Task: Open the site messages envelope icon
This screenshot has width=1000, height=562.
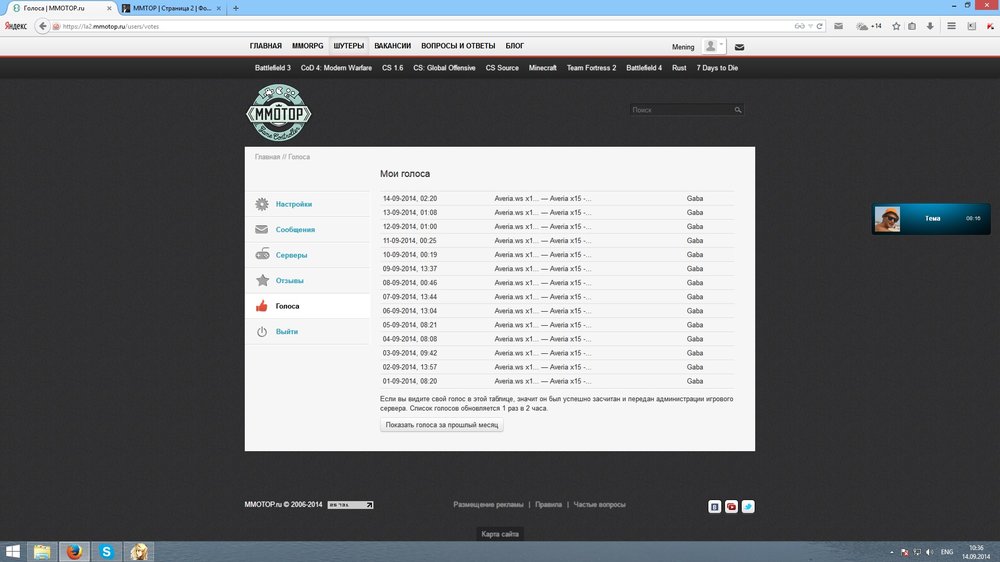Action: (x=739, y=47)
